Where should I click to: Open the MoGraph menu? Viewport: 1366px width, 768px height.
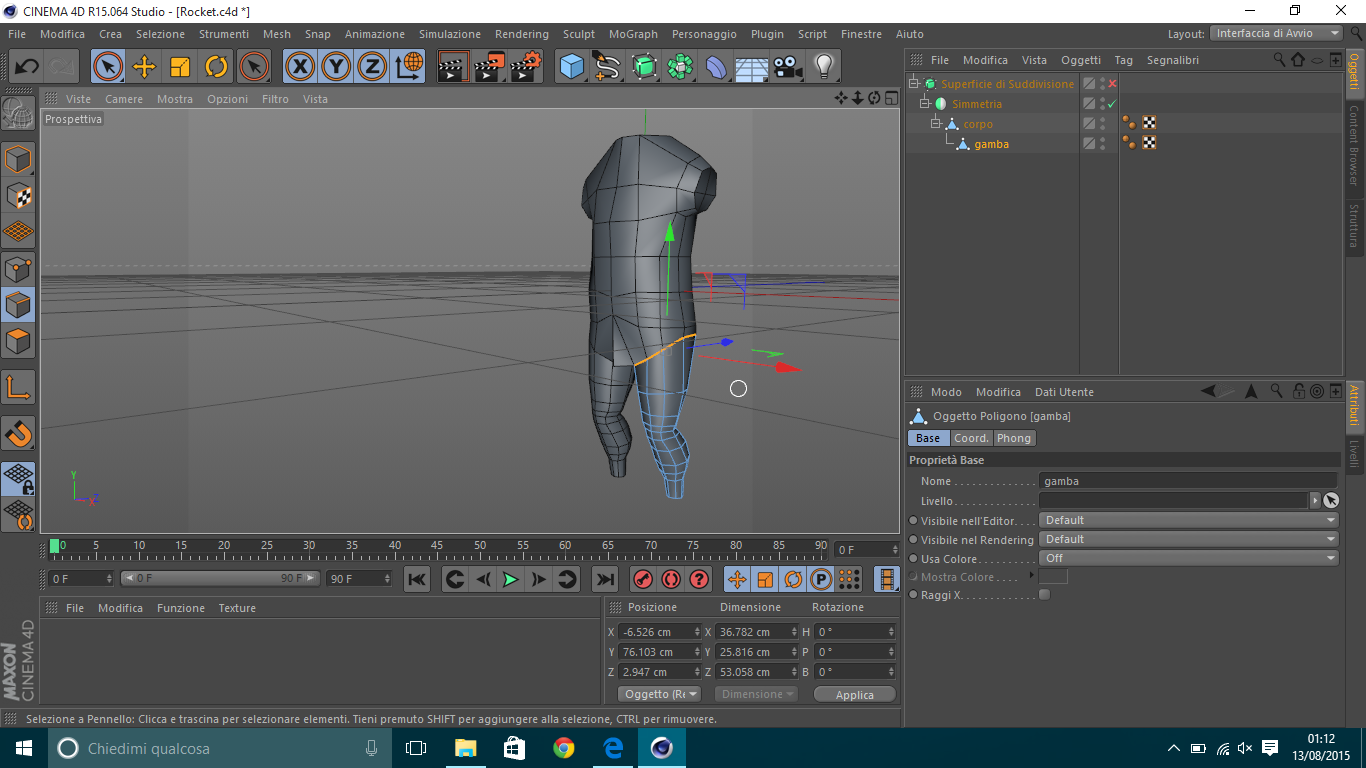click(x=633, y=34)
